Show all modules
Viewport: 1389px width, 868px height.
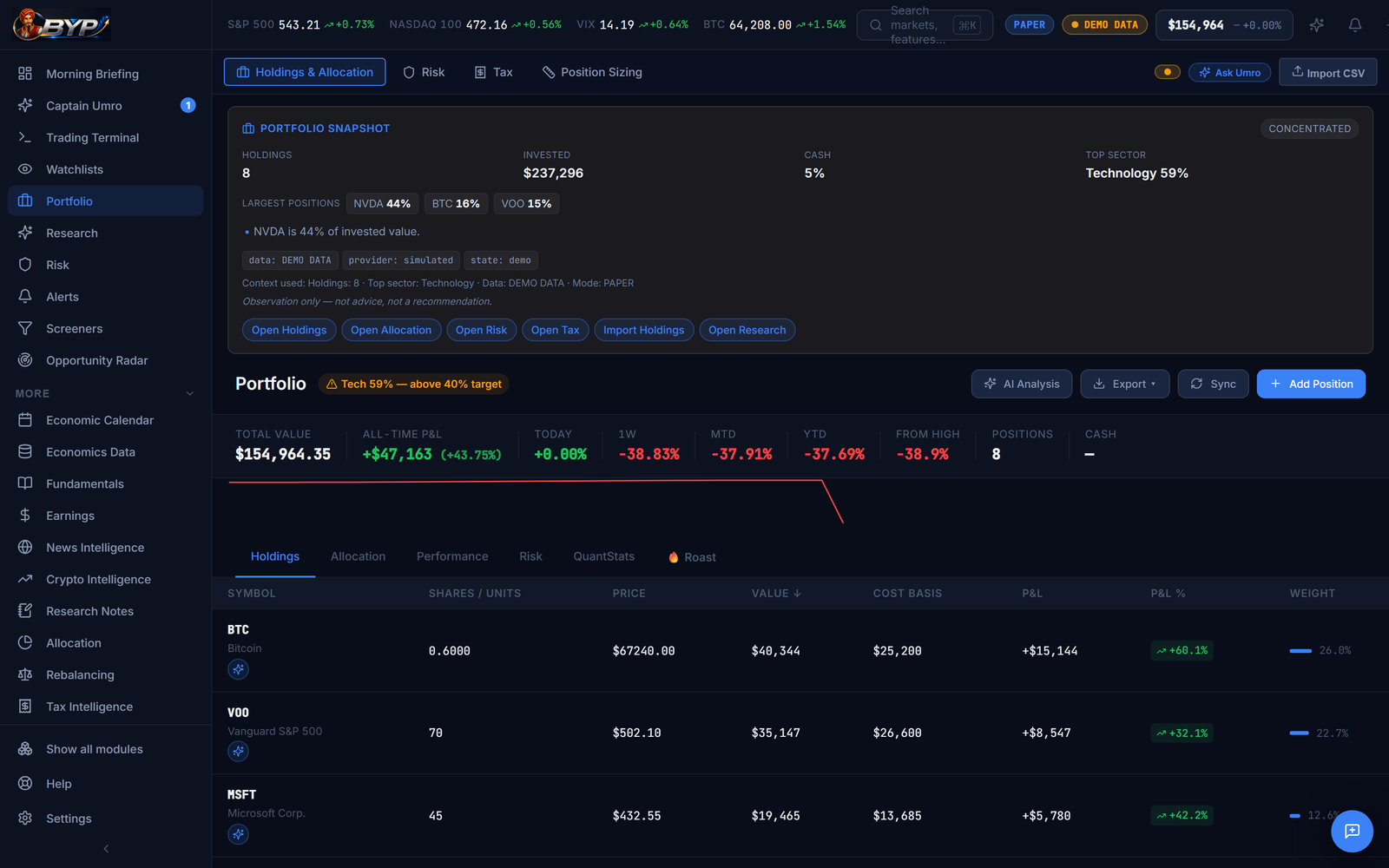tap(105, 749)
